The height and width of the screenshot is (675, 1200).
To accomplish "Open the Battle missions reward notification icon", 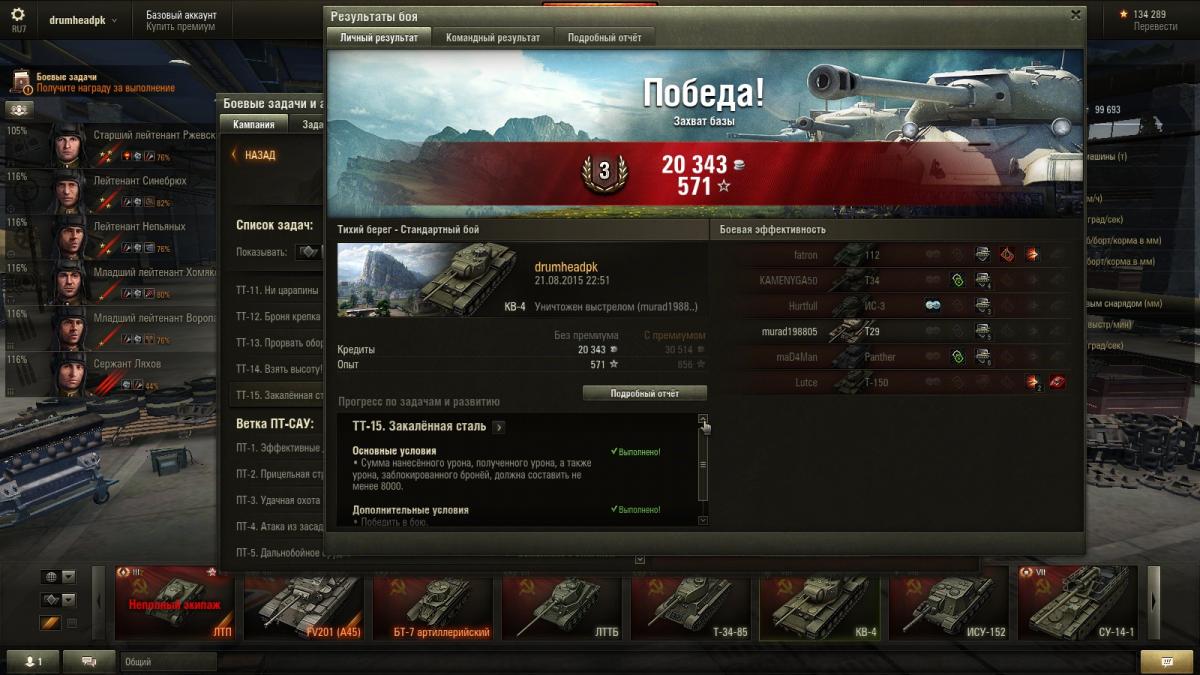I will point(22,82).
